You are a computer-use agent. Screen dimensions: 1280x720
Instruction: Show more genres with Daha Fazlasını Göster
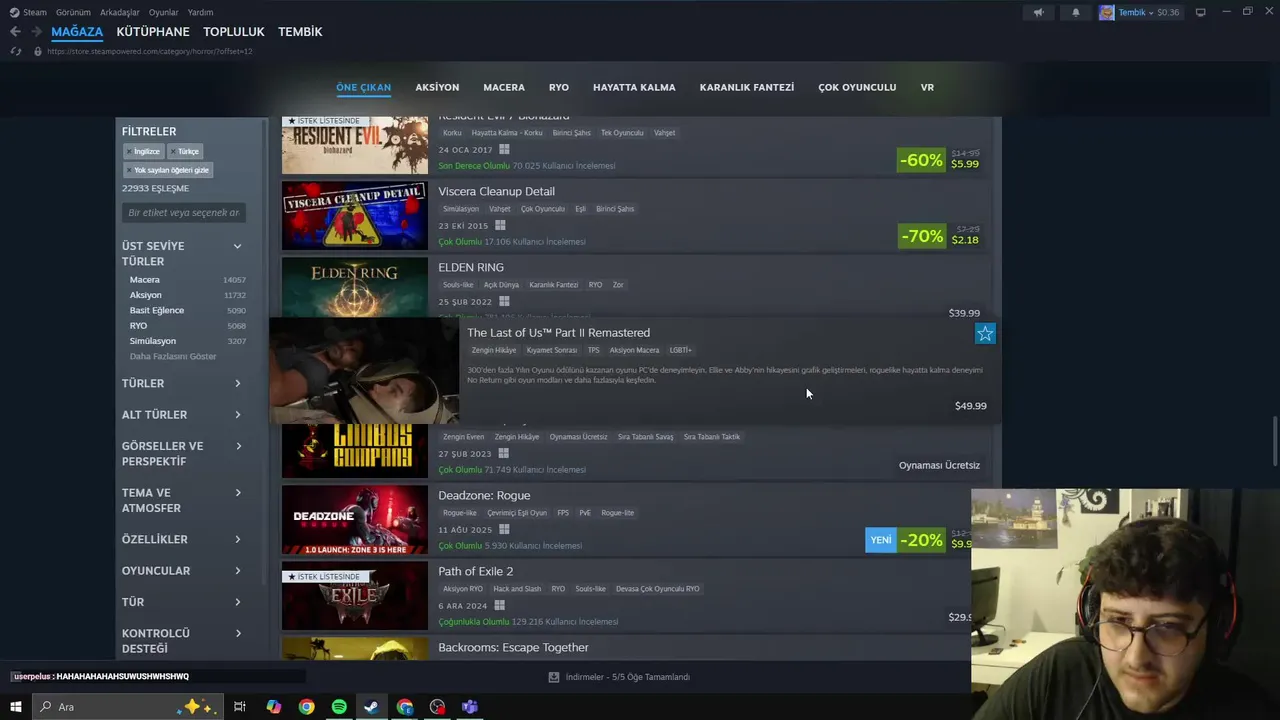pos(173,356)
